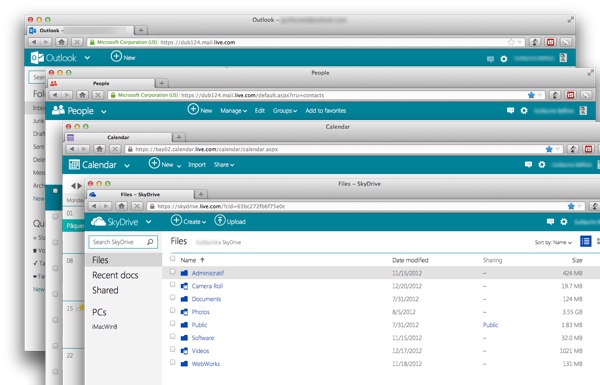The image size is (600, 385).
Task: Check the Photos folder checkbox
Action: [x=173, y=311]
